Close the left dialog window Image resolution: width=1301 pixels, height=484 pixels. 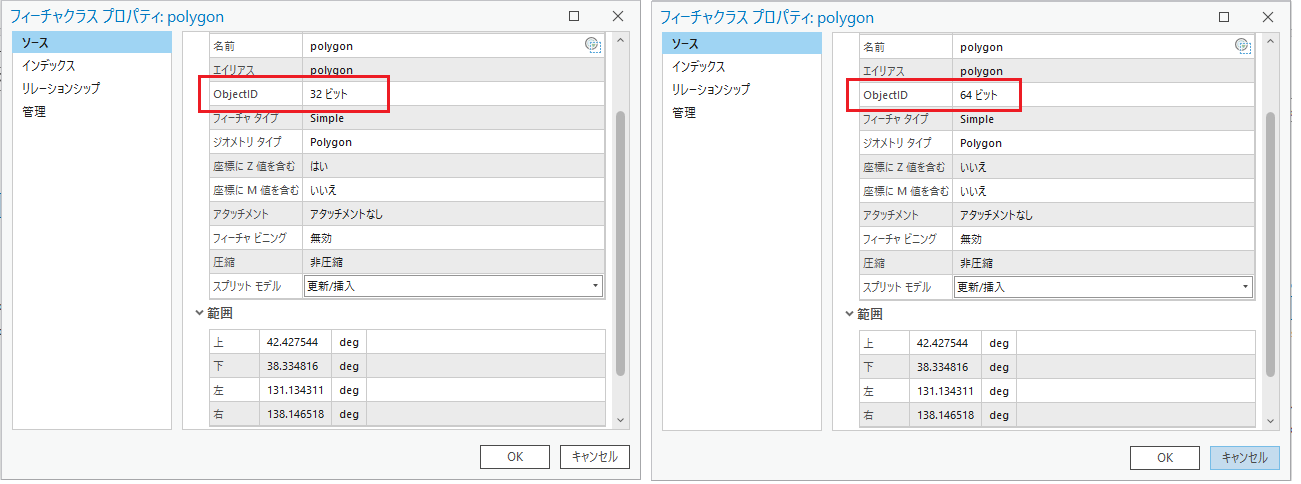click(618, 16)
